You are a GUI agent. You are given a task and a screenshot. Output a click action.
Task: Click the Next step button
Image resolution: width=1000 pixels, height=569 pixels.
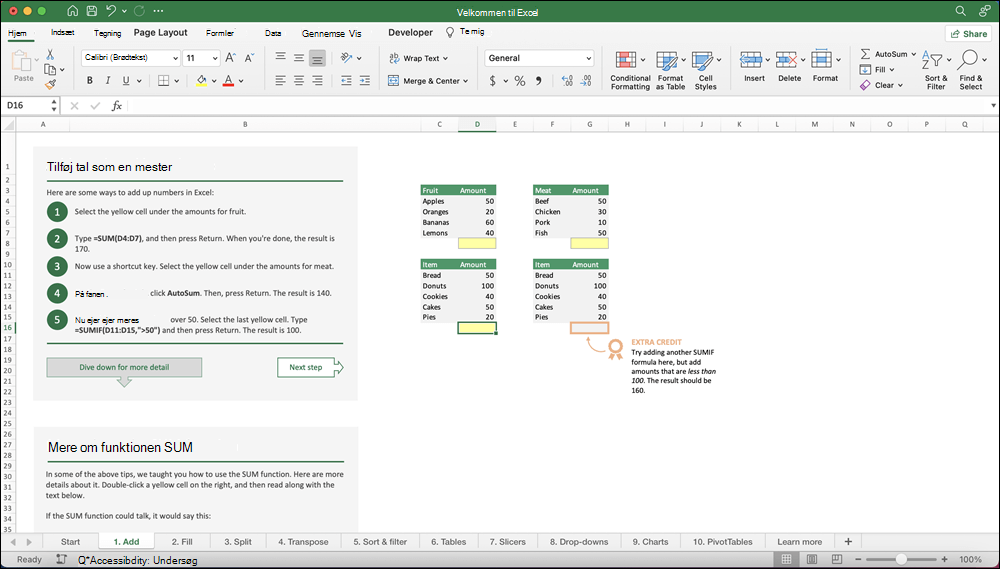pyautogui.click(x=310, y=367)
